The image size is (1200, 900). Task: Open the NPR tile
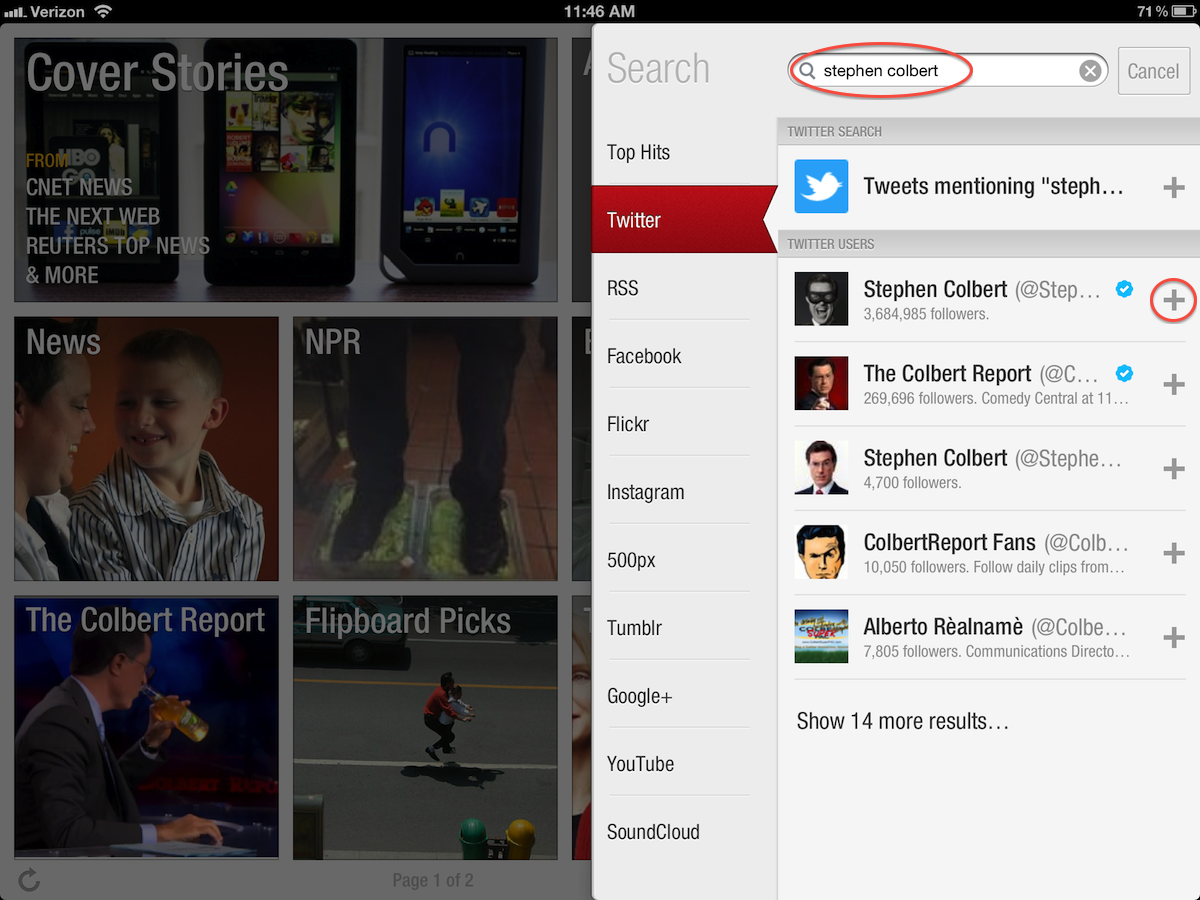pyautogui.click(x=425, y=449)
